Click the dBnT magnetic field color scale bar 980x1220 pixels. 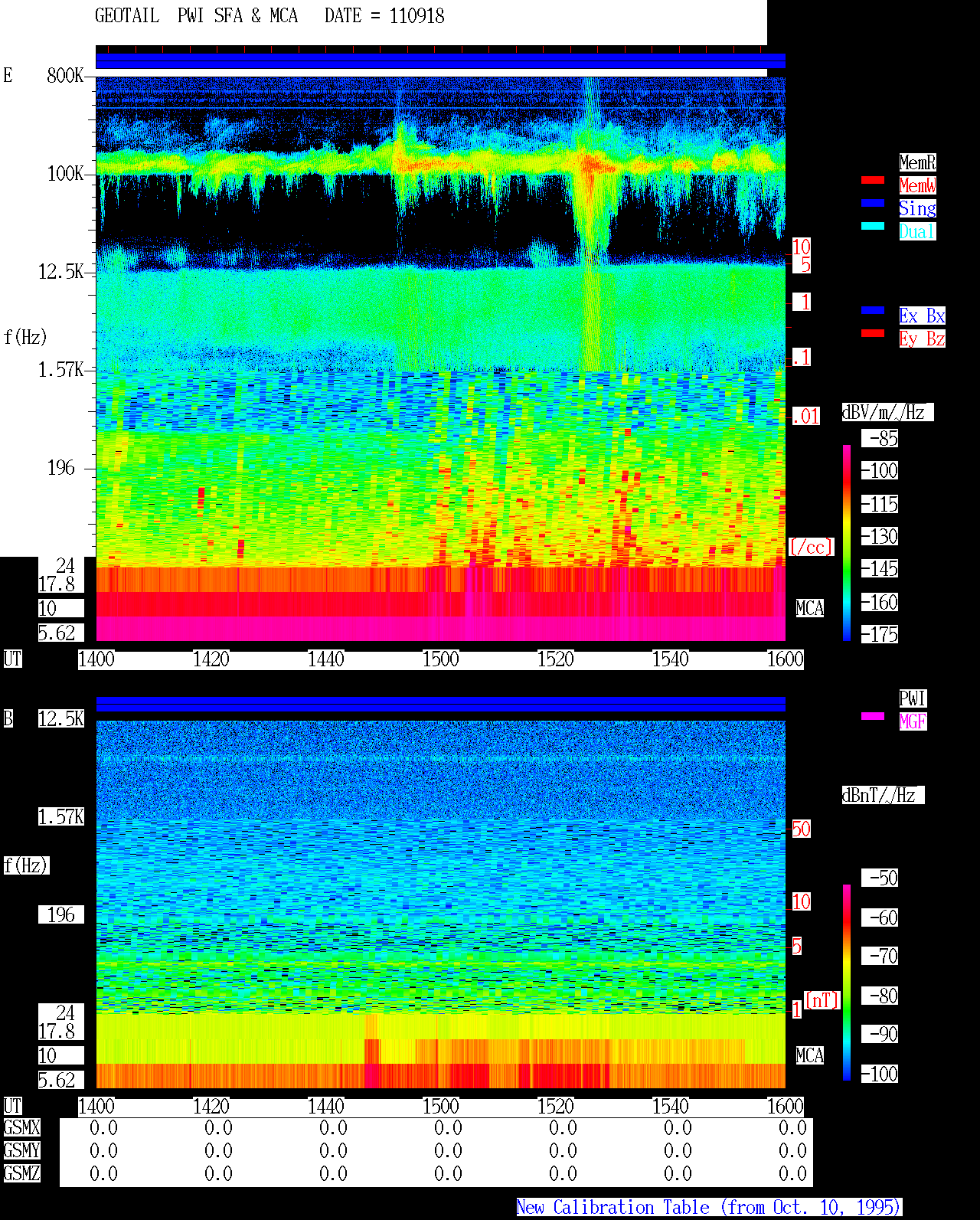click(847, 983)
